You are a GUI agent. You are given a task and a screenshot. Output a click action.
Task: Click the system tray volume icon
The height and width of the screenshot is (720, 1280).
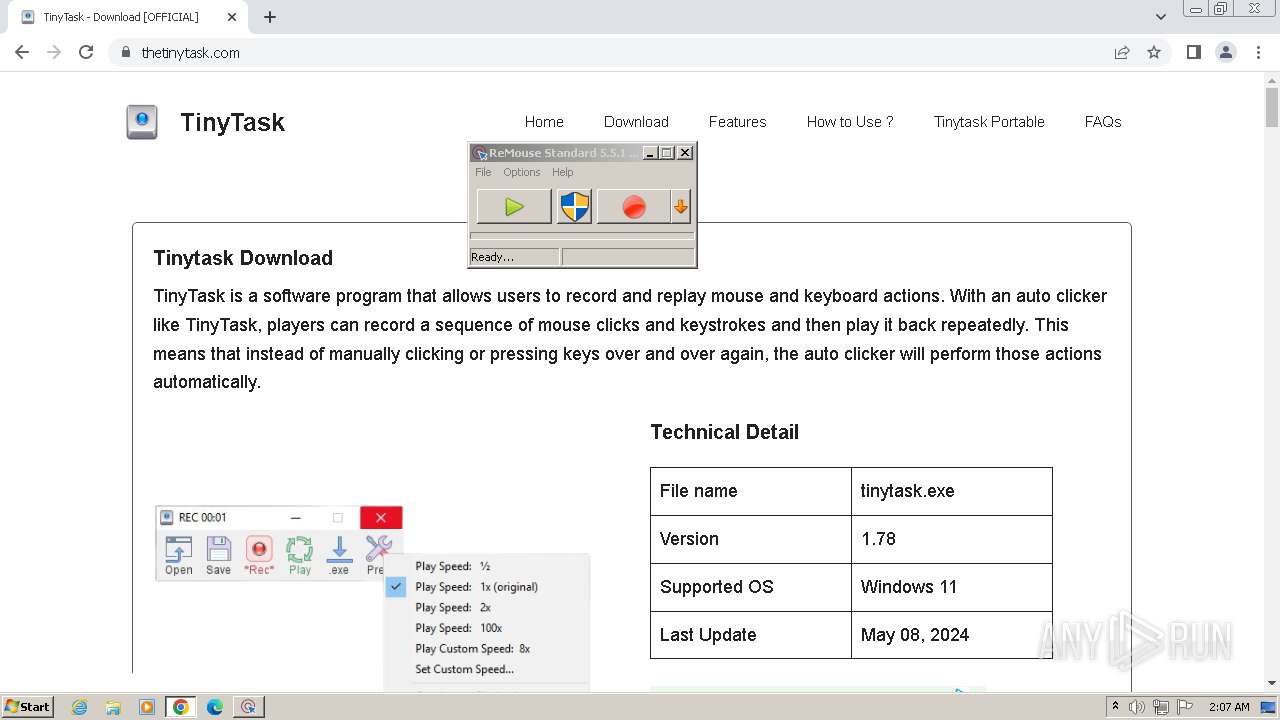tap(1137, 707)
